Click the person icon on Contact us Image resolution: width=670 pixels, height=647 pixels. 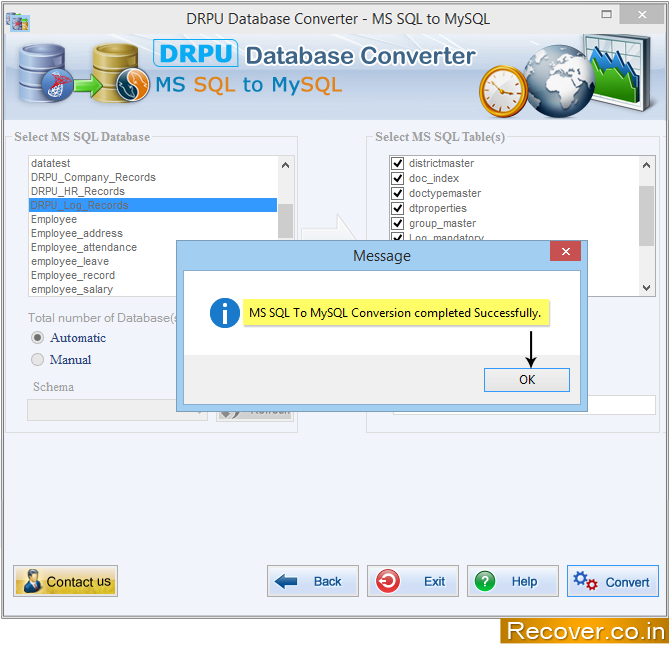(32, 581)
